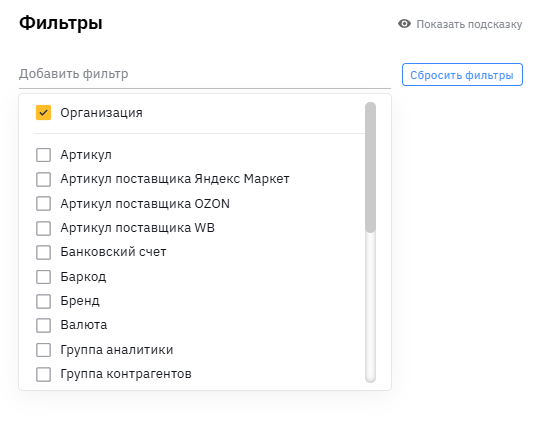Check Артикул поставщика Яндекс Маркет
Image resolution: width=544 pixels, height=426 pixels.
(x=43, y=179)
